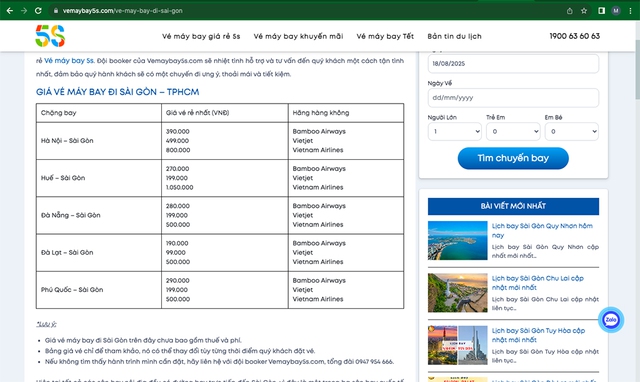Open the Chrome three-dot menu
Viewport: 640px width, 382px height.
631,11
